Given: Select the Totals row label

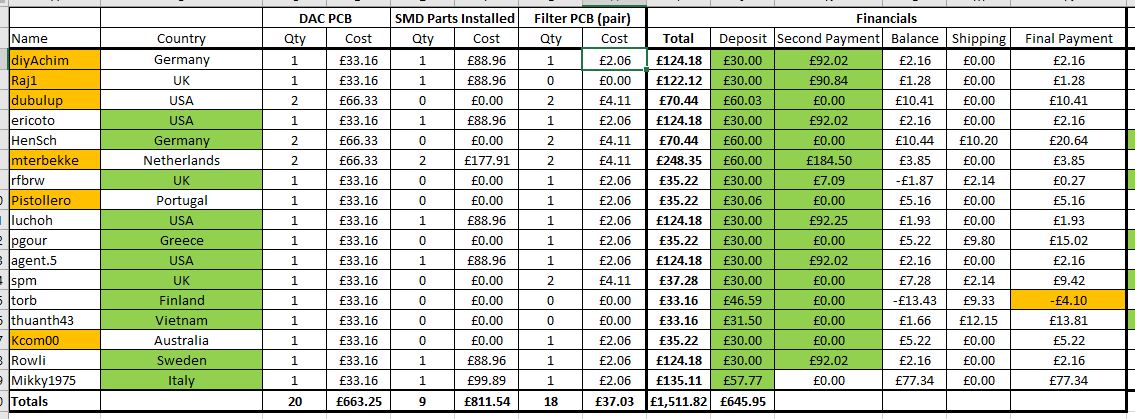Looking at the screenshot, I should [x=54, y=400].
